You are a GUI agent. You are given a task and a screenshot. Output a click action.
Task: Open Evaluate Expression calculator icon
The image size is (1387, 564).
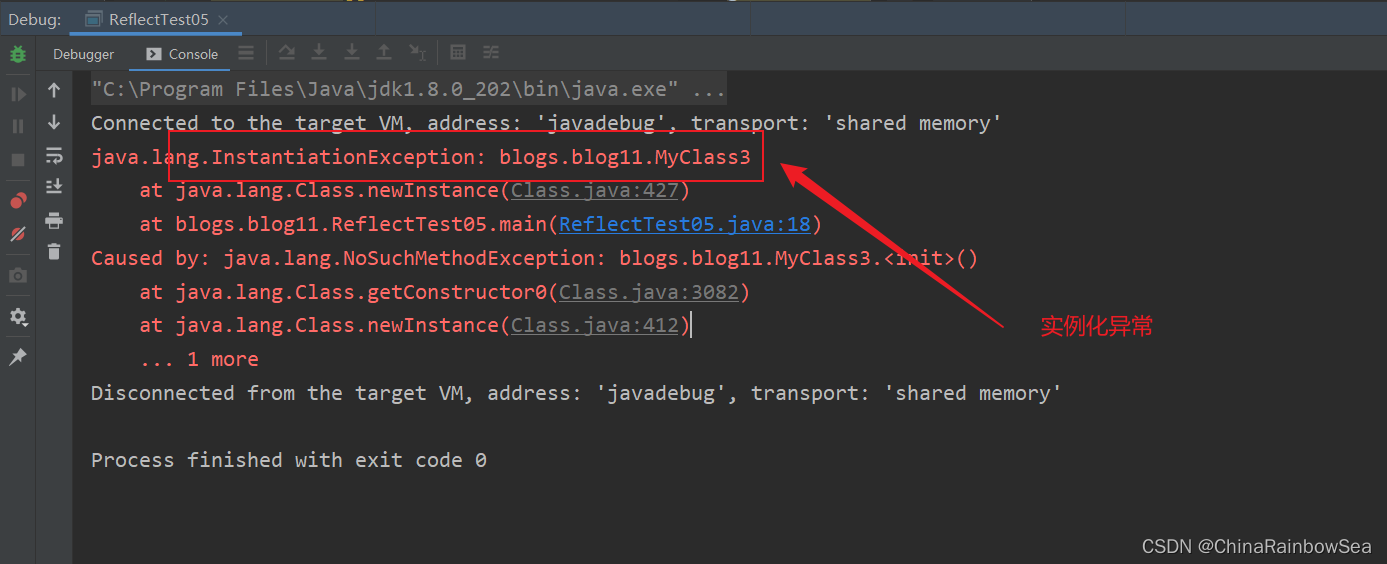tap(458, 53)
